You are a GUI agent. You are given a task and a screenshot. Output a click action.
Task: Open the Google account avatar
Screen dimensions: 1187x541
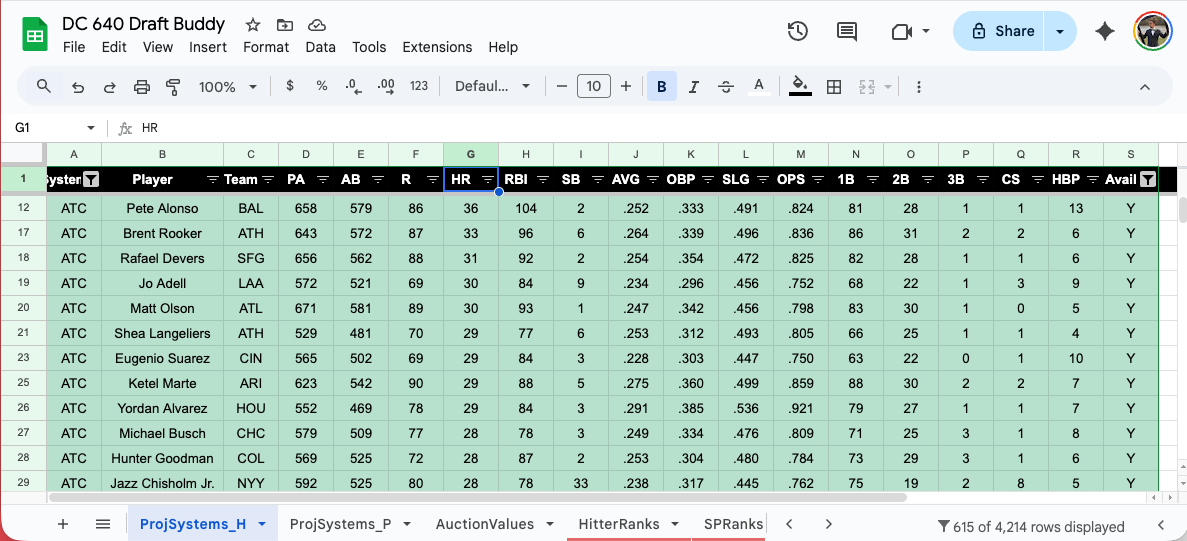1153,31
